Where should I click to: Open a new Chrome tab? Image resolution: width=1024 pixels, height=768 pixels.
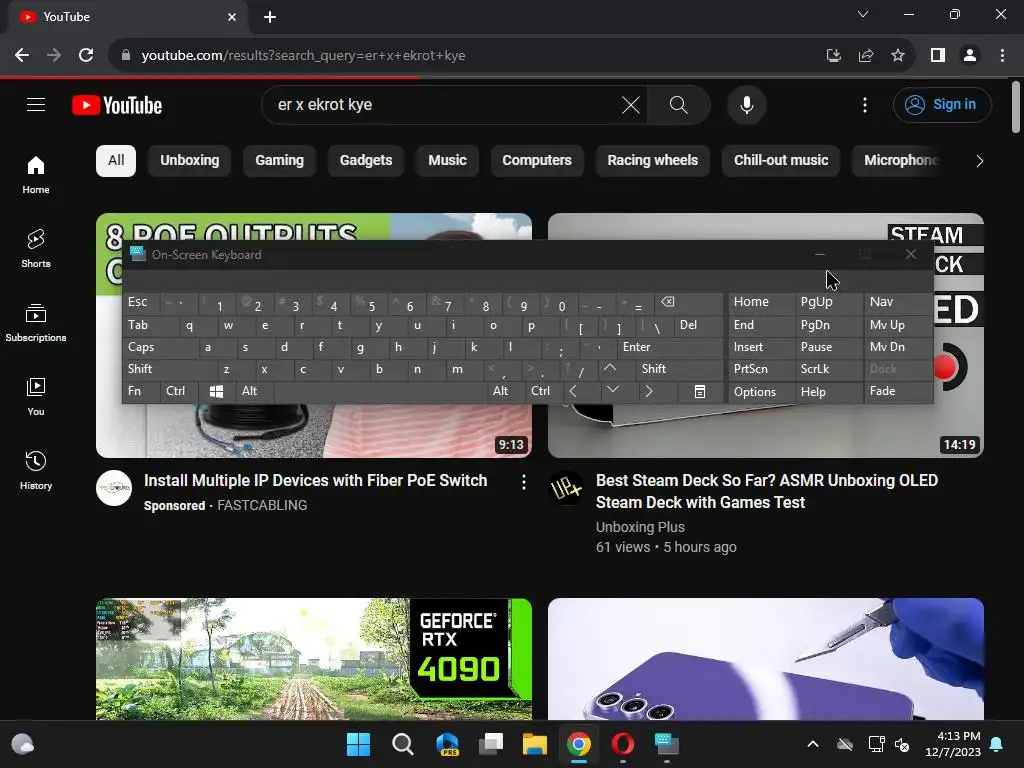click(270, 17)
